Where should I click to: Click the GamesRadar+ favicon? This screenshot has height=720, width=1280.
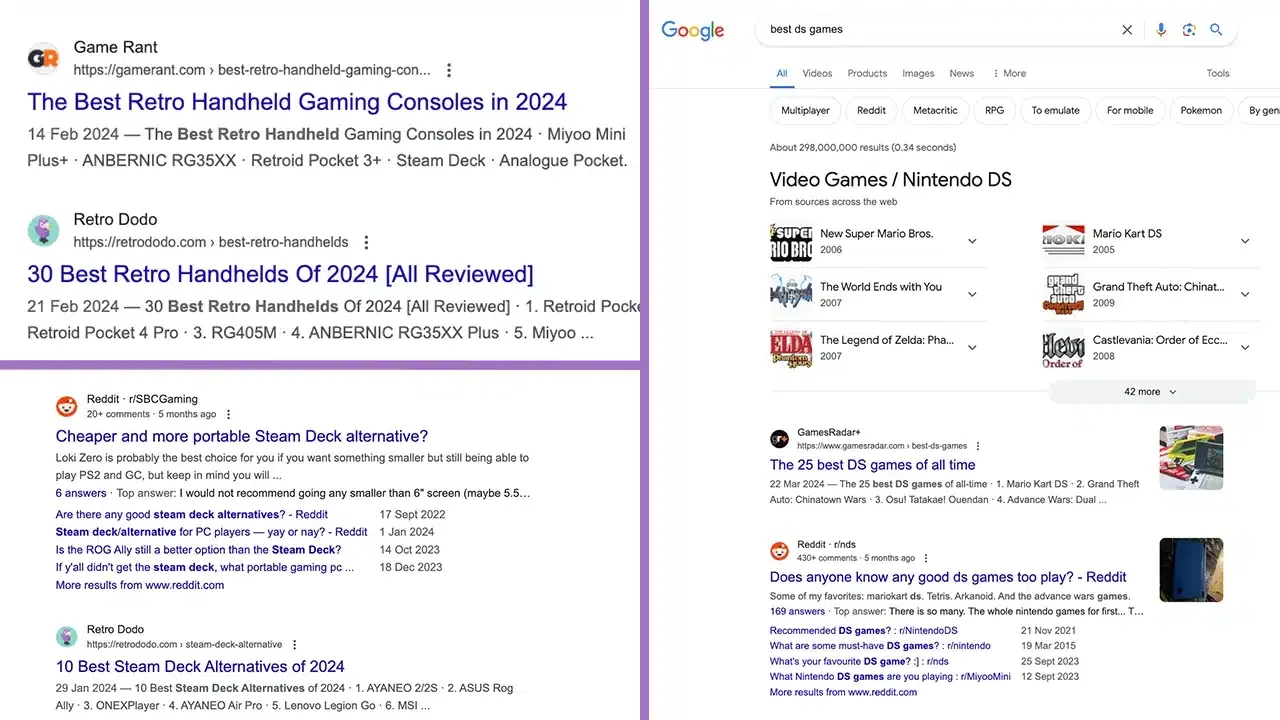tap(779, 439)
